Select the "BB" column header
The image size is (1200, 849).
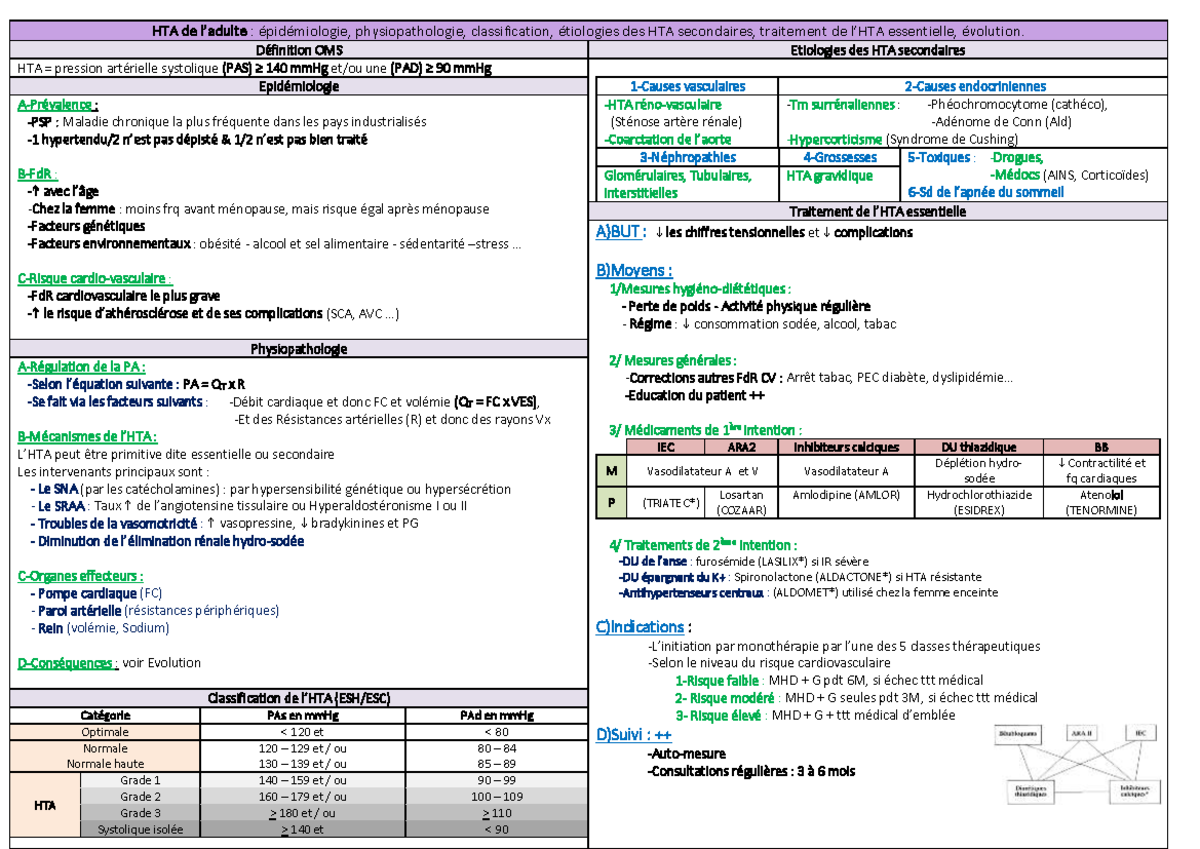point(1101,447)
